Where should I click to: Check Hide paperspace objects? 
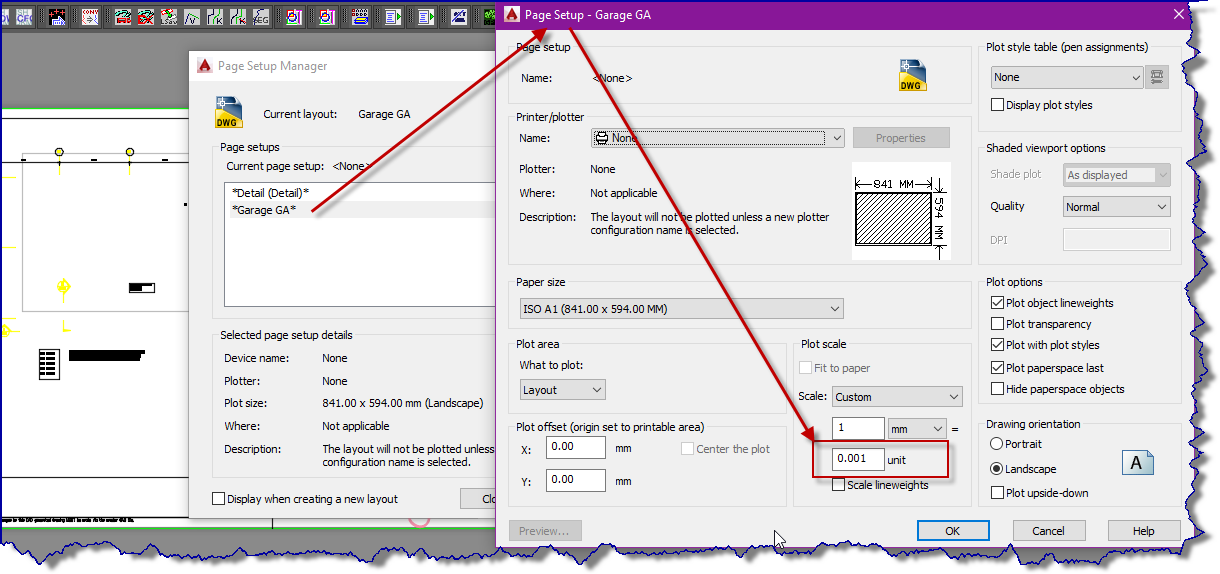(x=998, y=389)
